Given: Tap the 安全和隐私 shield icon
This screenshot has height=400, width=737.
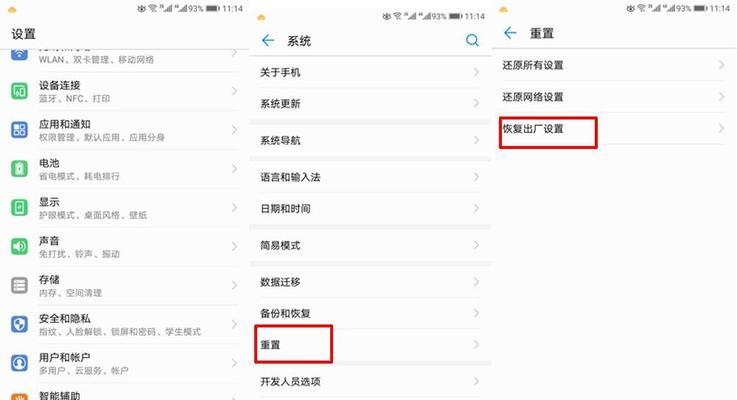Looking at the screenshot, I should click(19, 324).
